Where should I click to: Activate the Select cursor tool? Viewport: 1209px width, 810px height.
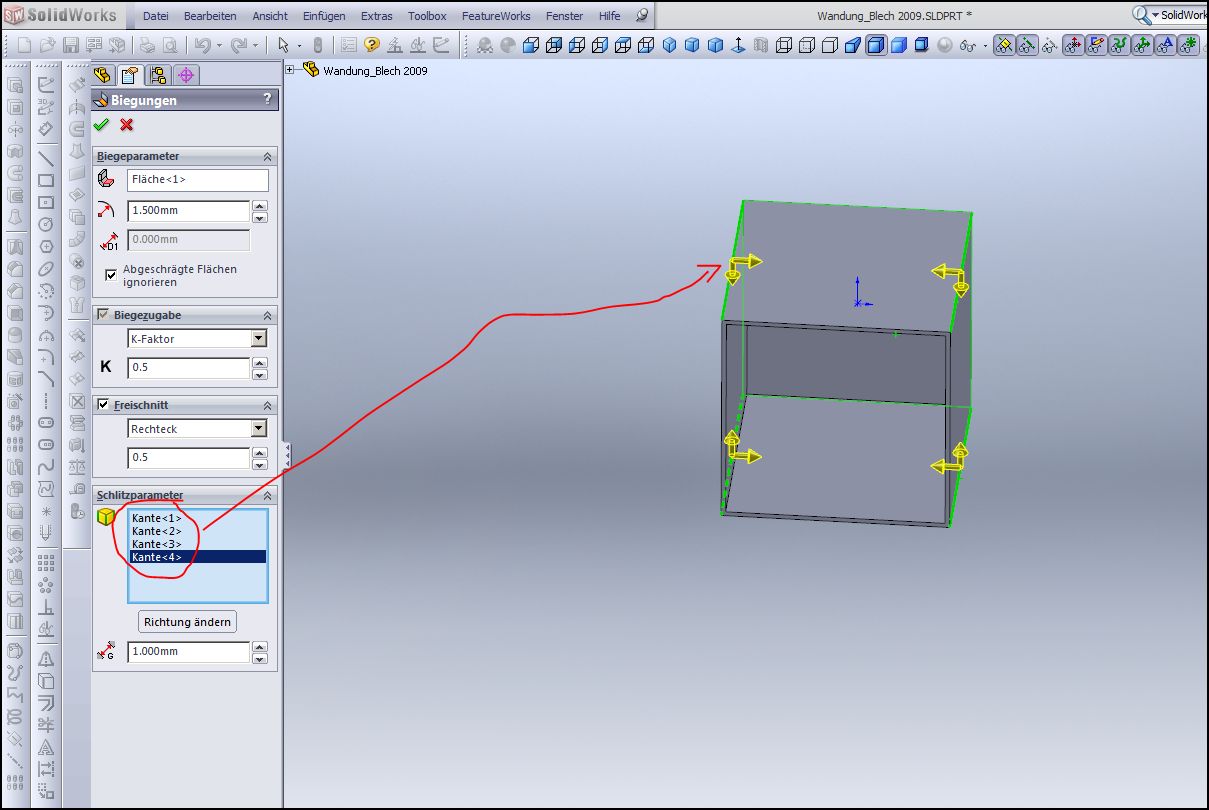click(283, 45)
